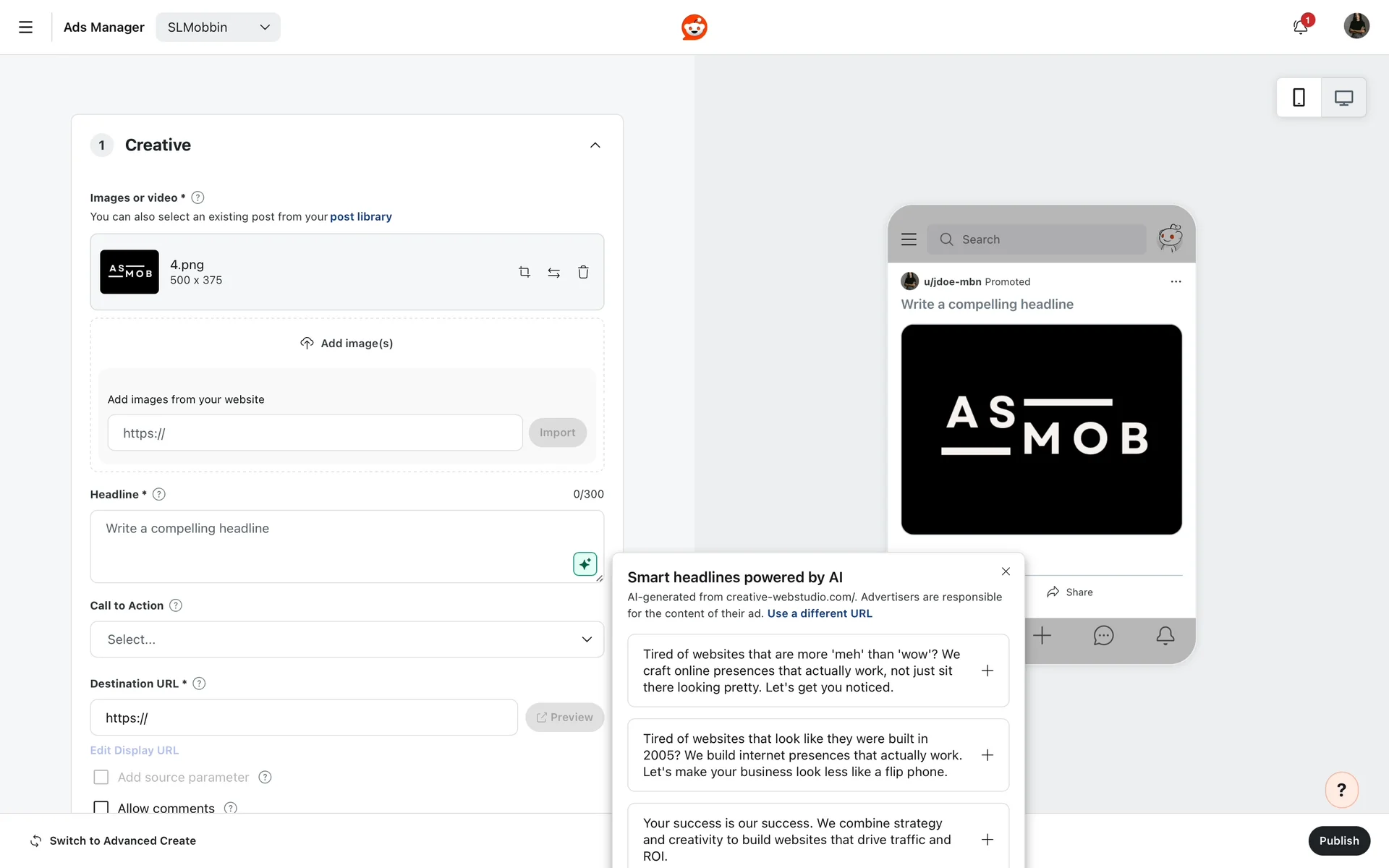1389x868 pixels.
Task: Collapse the Creative section chevron
Action: click(595, 145)
